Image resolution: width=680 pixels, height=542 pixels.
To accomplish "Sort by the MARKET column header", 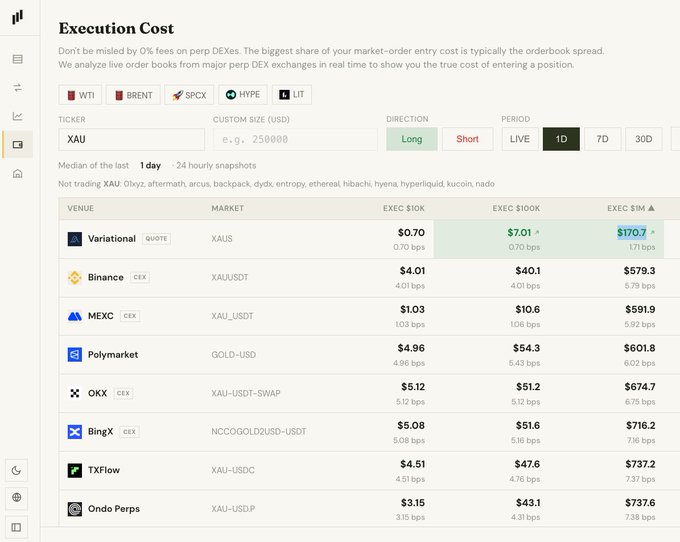I will [227, 208].
